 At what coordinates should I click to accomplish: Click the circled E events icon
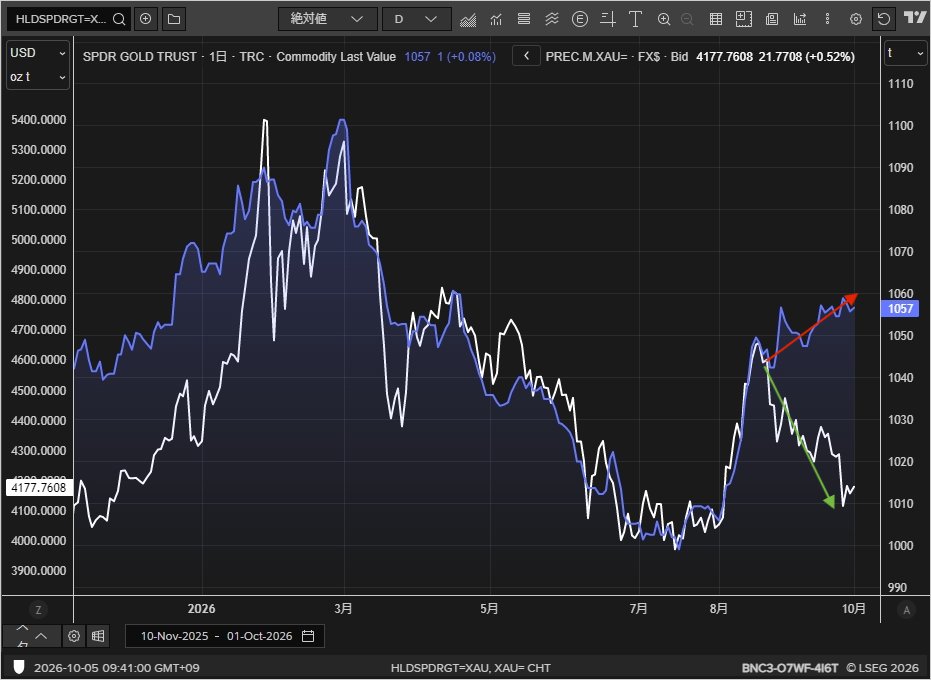click(x=580, y=19)
